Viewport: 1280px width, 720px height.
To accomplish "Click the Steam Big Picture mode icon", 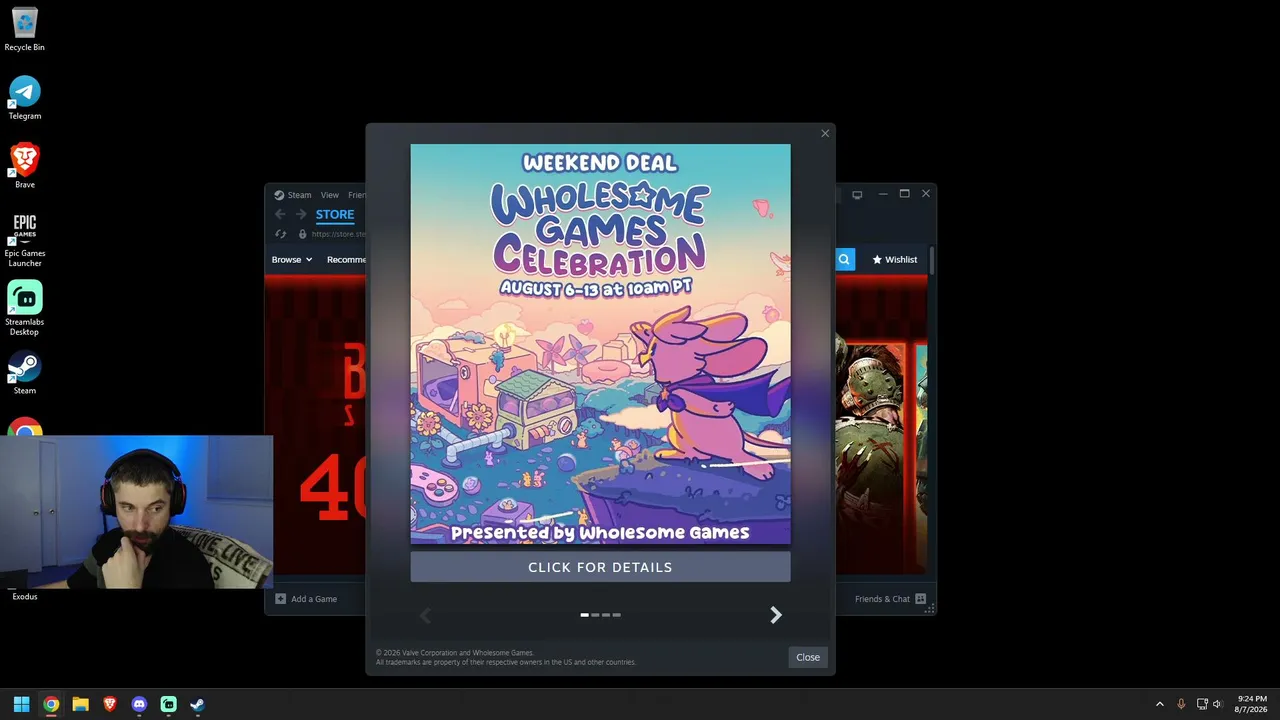I will tap(857, 194).
